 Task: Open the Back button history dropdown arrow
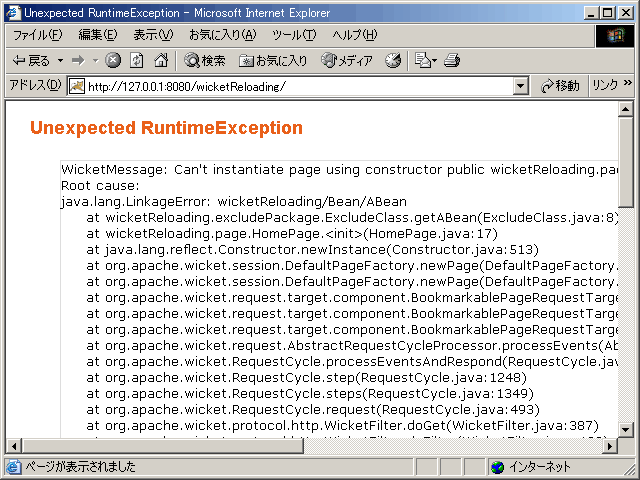tap(60, 61)
